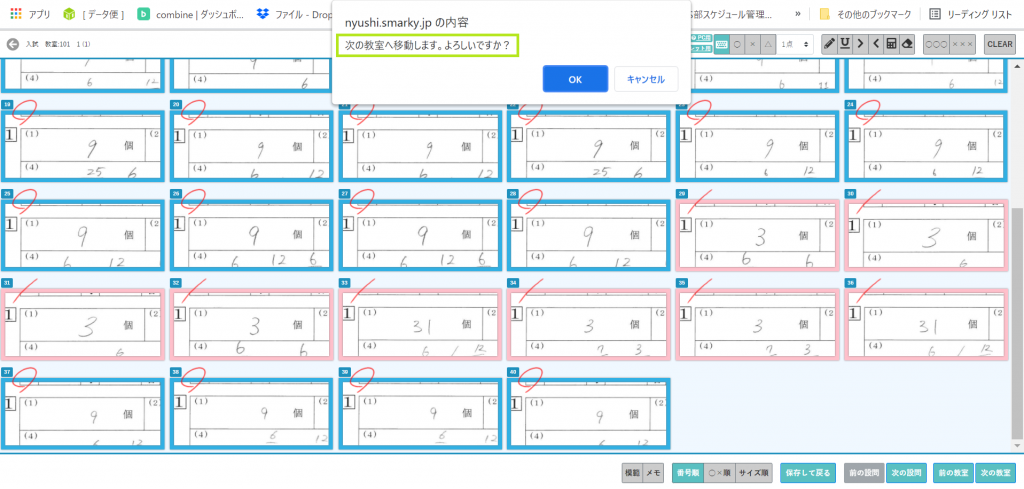Select the pencil drawing tool

pyautogui.click(x=829, y=44)
